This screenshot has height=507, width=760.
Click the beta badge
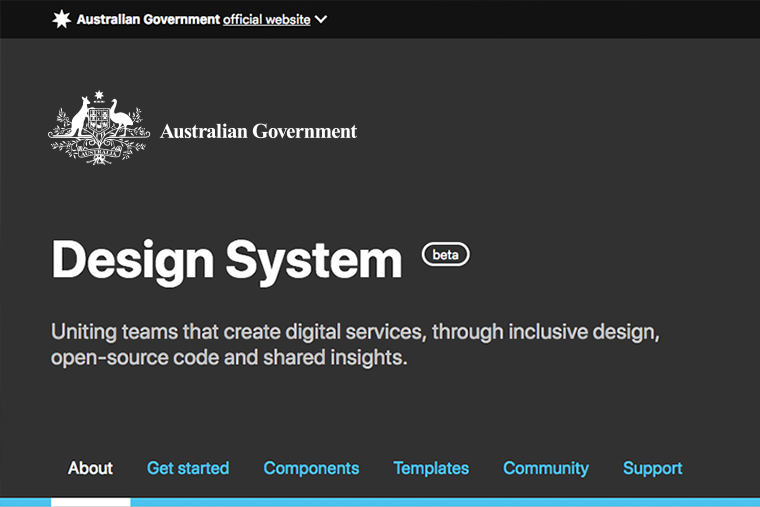[445, 254]
